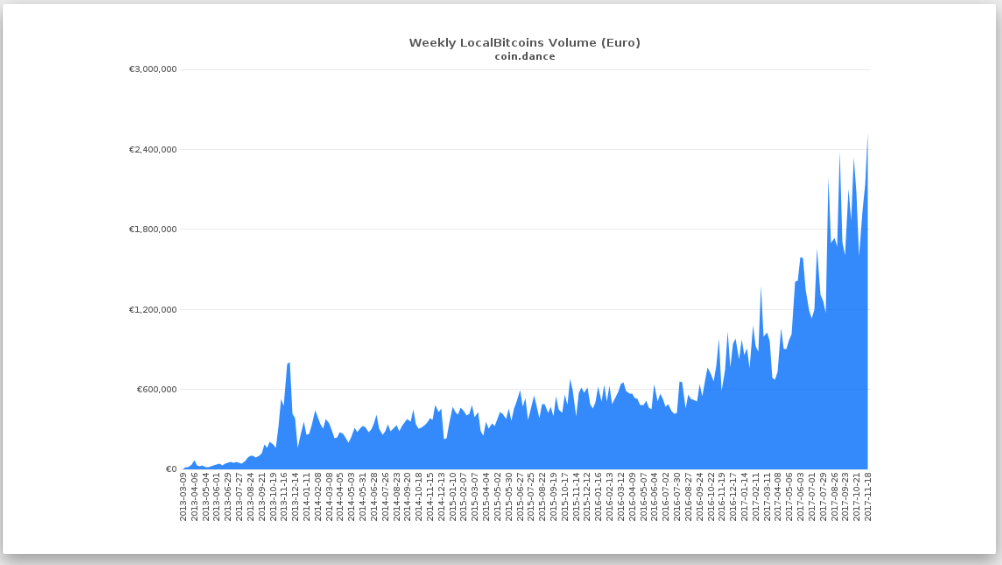
Task: Click the €1,200,000 y-axis label
Action: (153, 310)
